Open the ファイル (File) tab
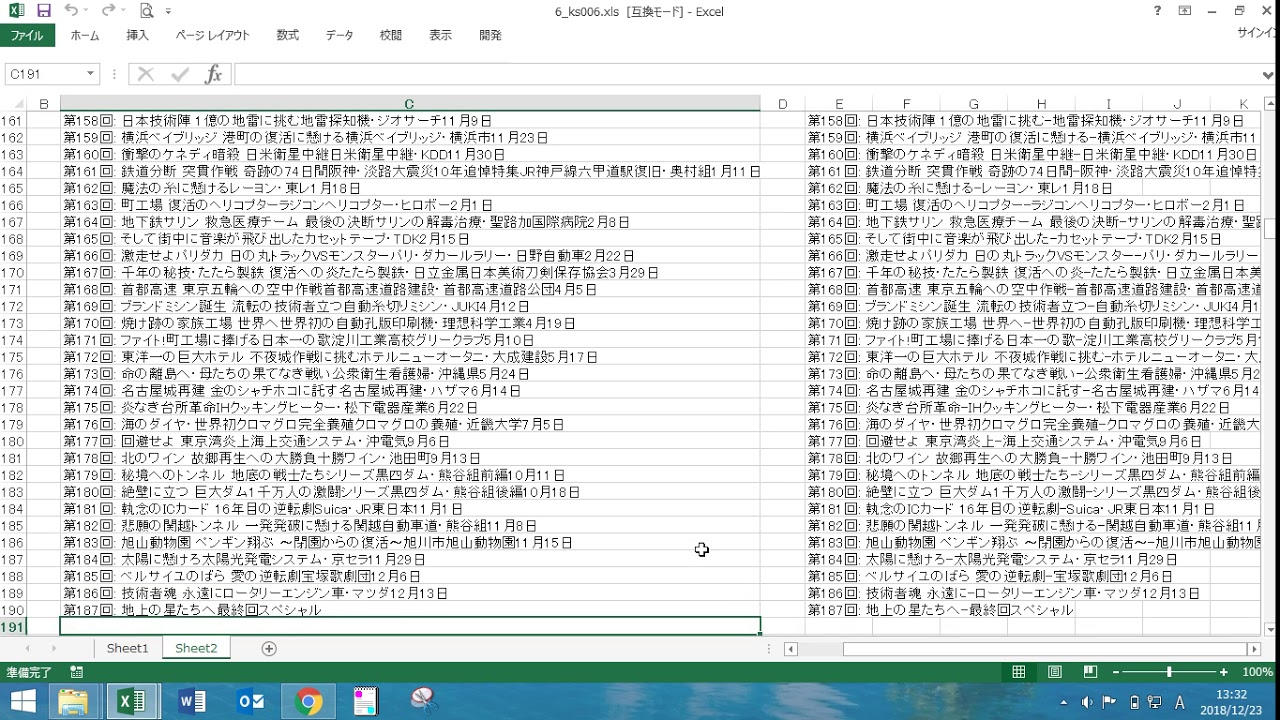Screen dimensions: 1280x720 (27, 35)
